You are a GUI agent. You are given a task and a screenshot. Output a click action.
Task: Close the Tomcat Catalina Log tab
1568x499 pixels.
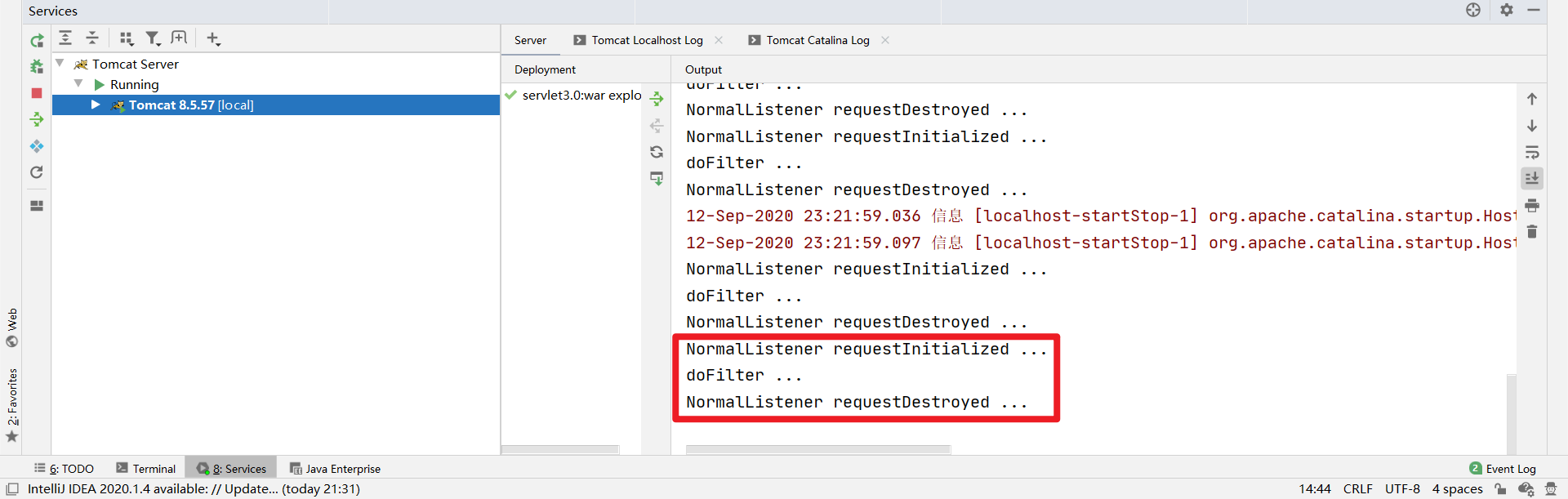tap(885, 39)
